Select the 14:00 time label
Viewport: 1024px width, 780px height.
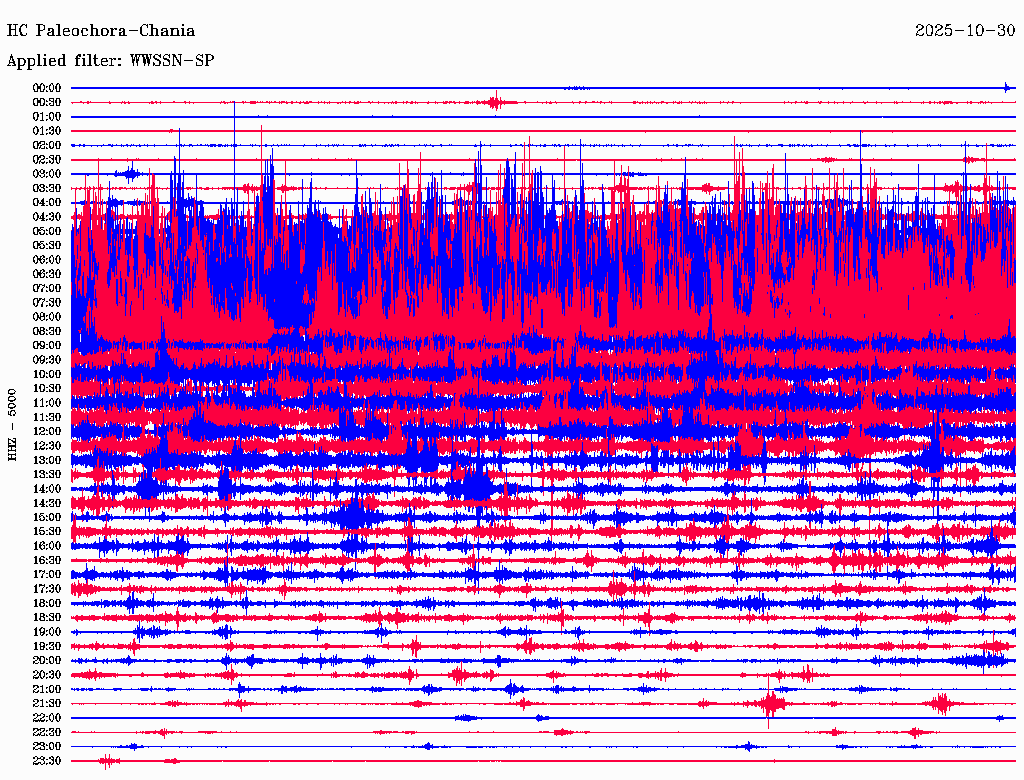pyautogui.click(x=47, y=489)
